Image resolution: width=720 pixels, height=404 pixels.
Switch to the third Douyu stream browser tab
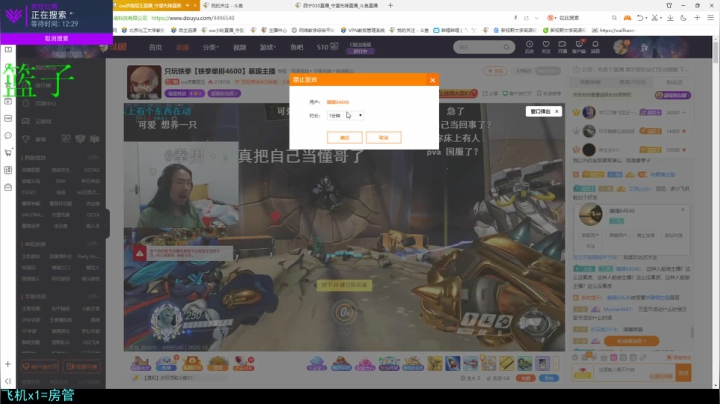tap(339, 6)
